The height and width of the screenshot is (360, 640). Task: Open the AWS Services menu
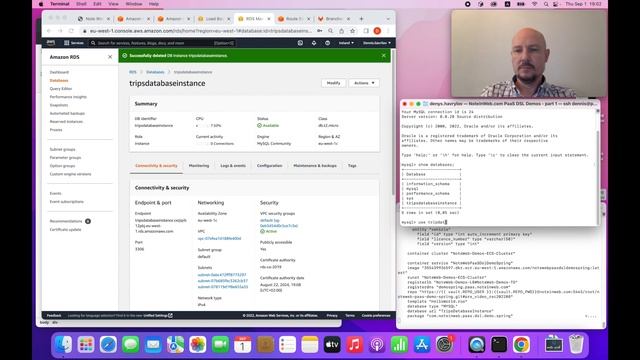point(74,43)
